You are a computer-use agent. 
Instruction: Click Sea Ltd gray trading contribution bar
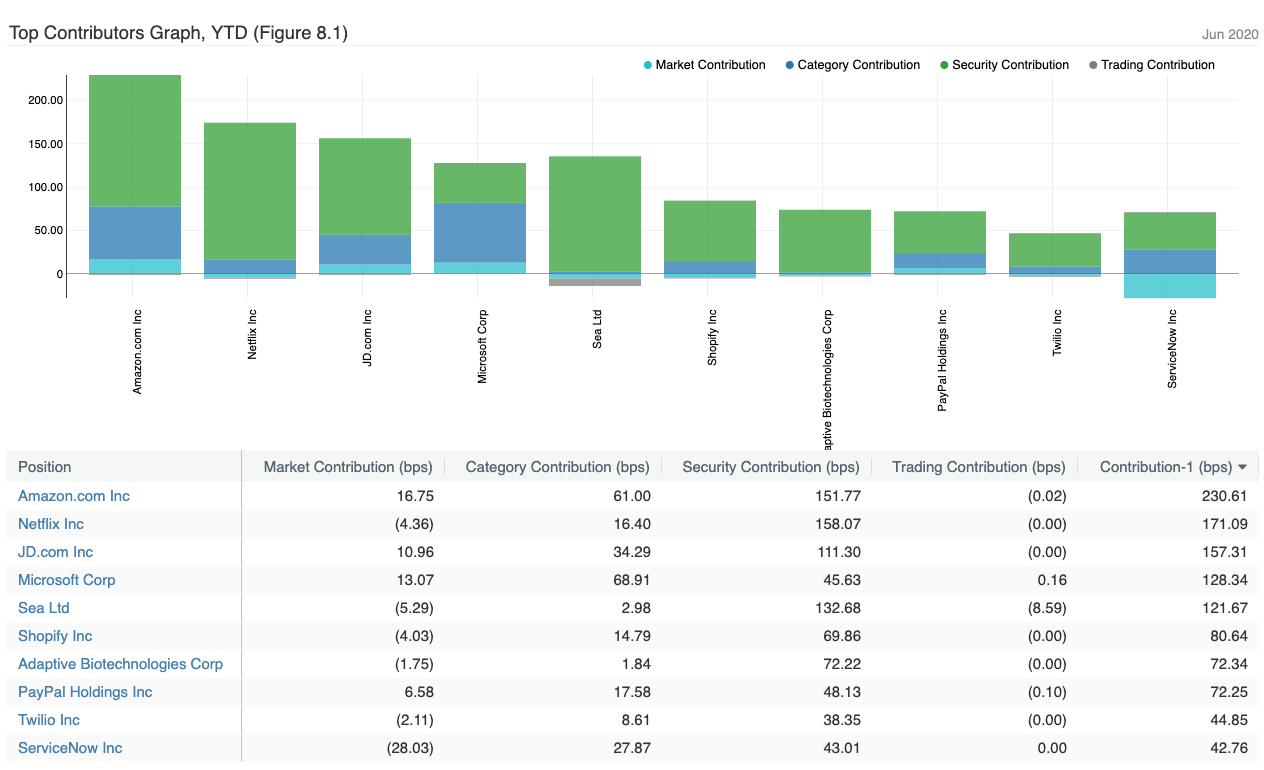tap(595, 282)
